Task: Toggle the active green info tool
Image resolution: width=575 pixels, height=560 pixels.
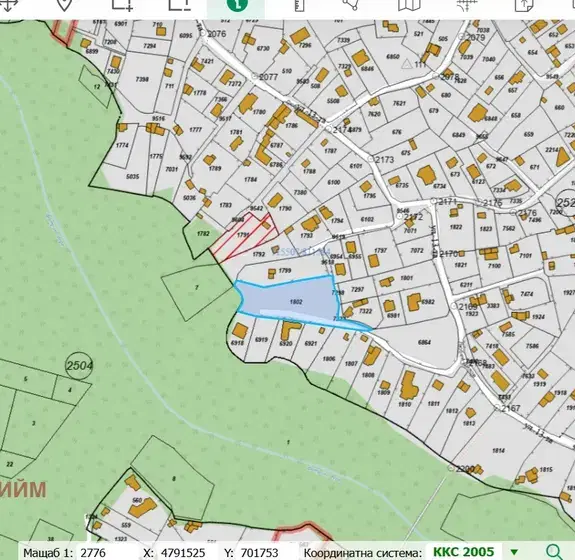Action: pos(237,5)
